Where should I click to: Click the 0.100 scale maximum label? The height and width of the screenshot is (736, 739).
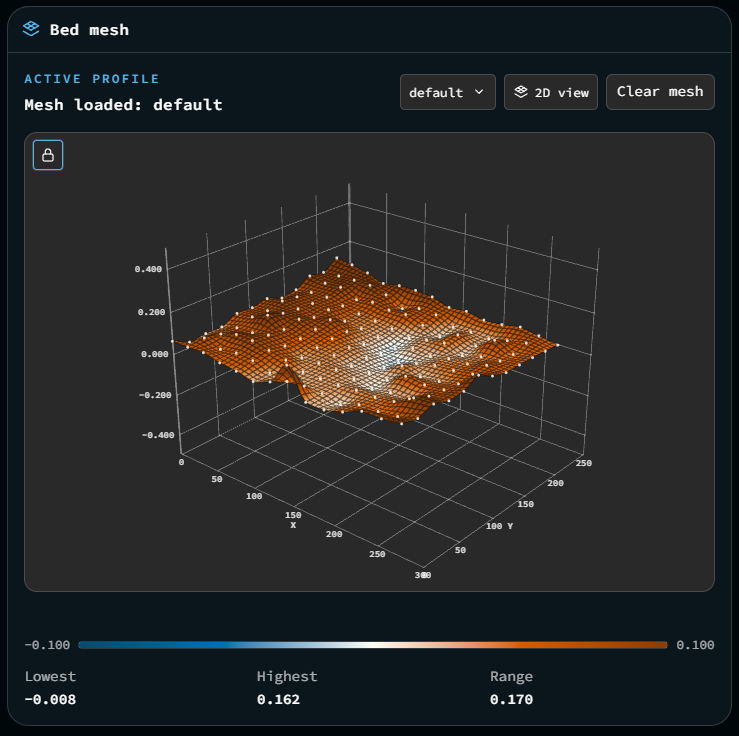coord(695,645)
